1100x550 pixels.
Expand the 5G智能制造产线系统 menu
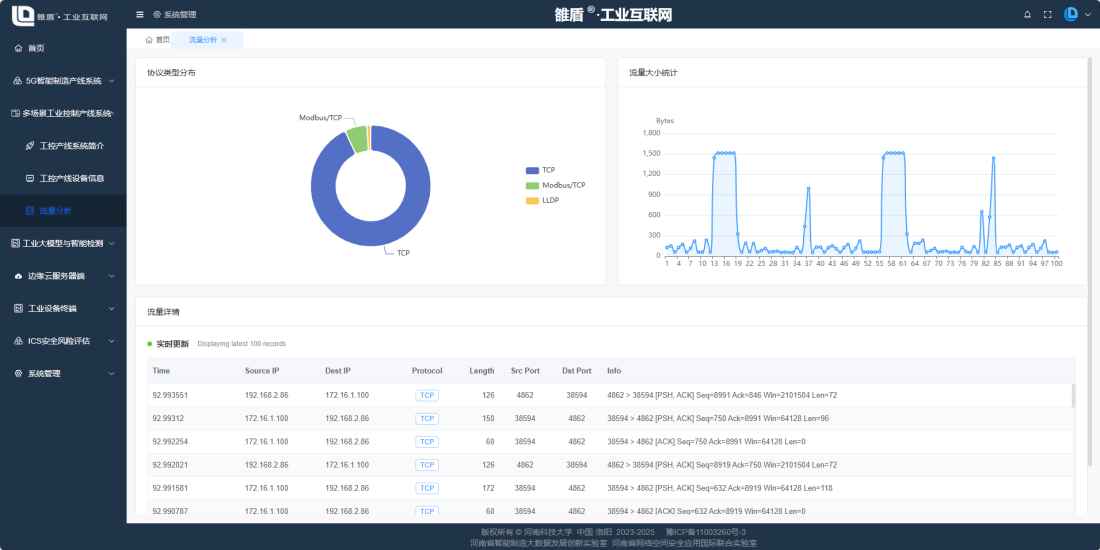(x=110, y=81)
